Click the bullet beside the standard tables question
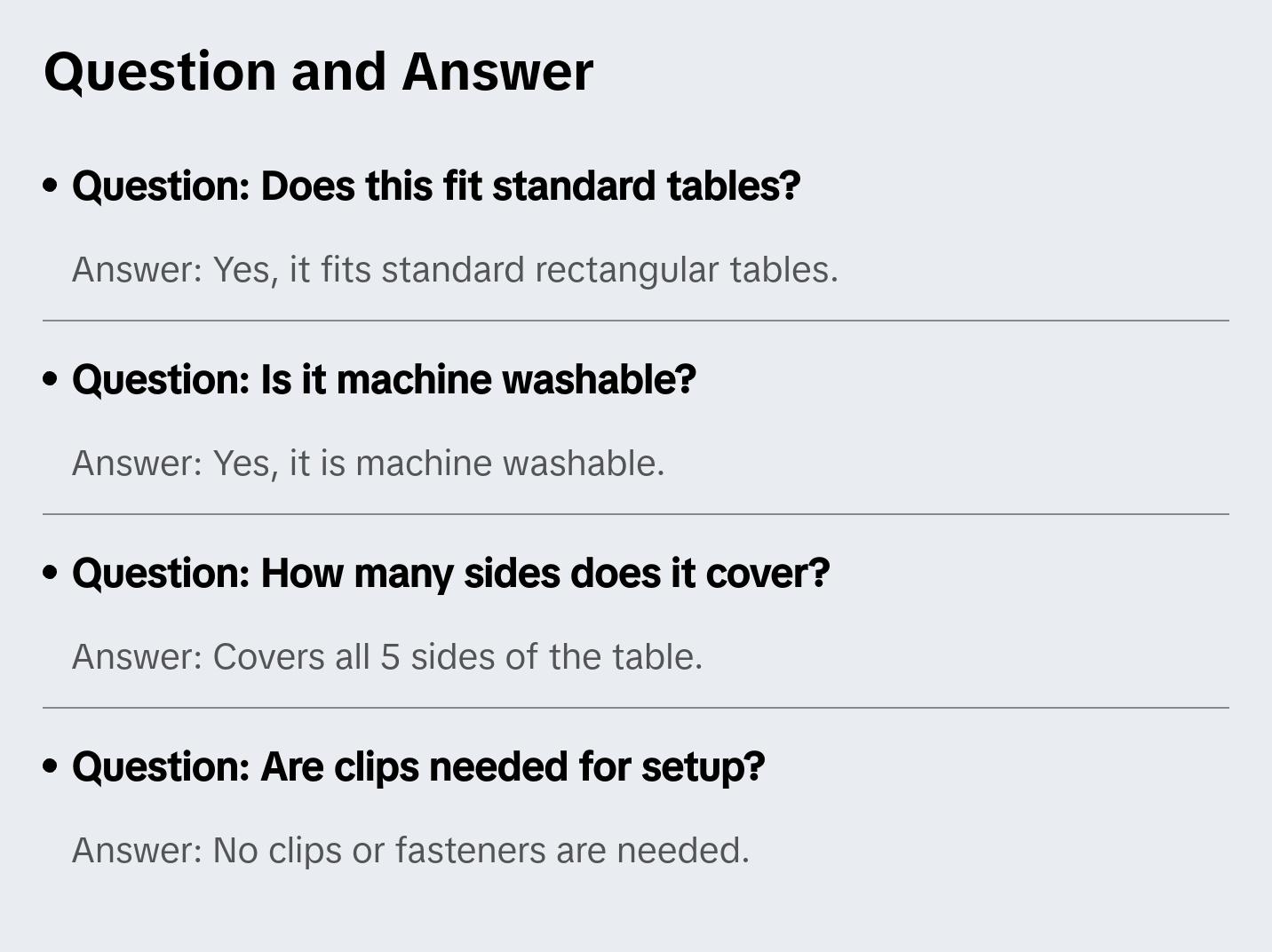This screenshot has width=1272, height=952. pyautogui.click(x=51, y=186)
